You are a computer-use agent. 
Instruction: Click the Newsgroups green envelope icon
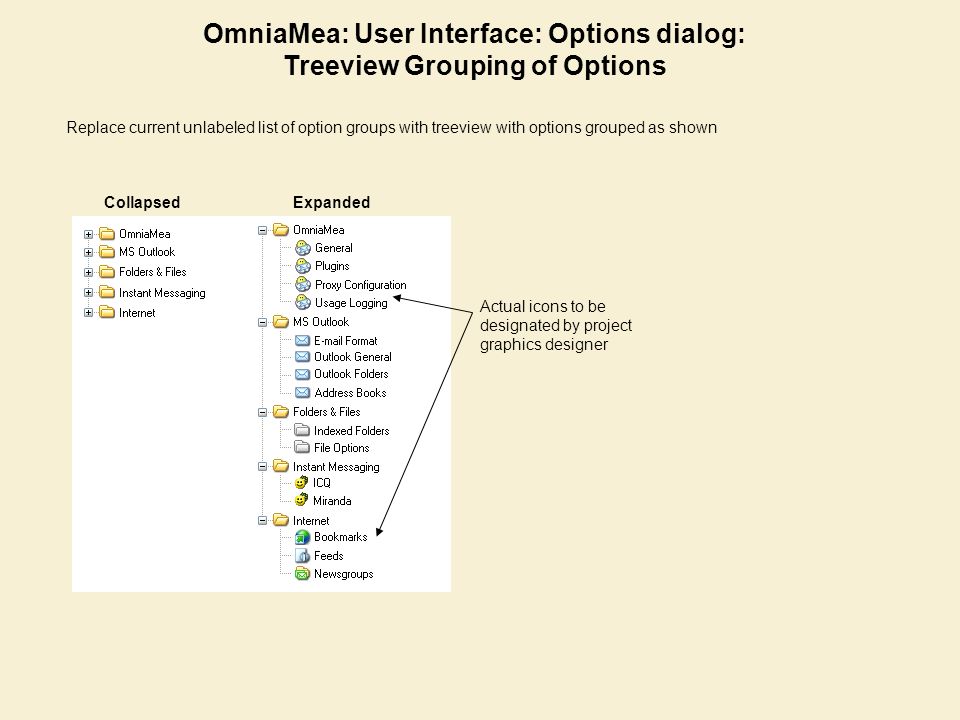pyautogui.click(x=302, y=574)
